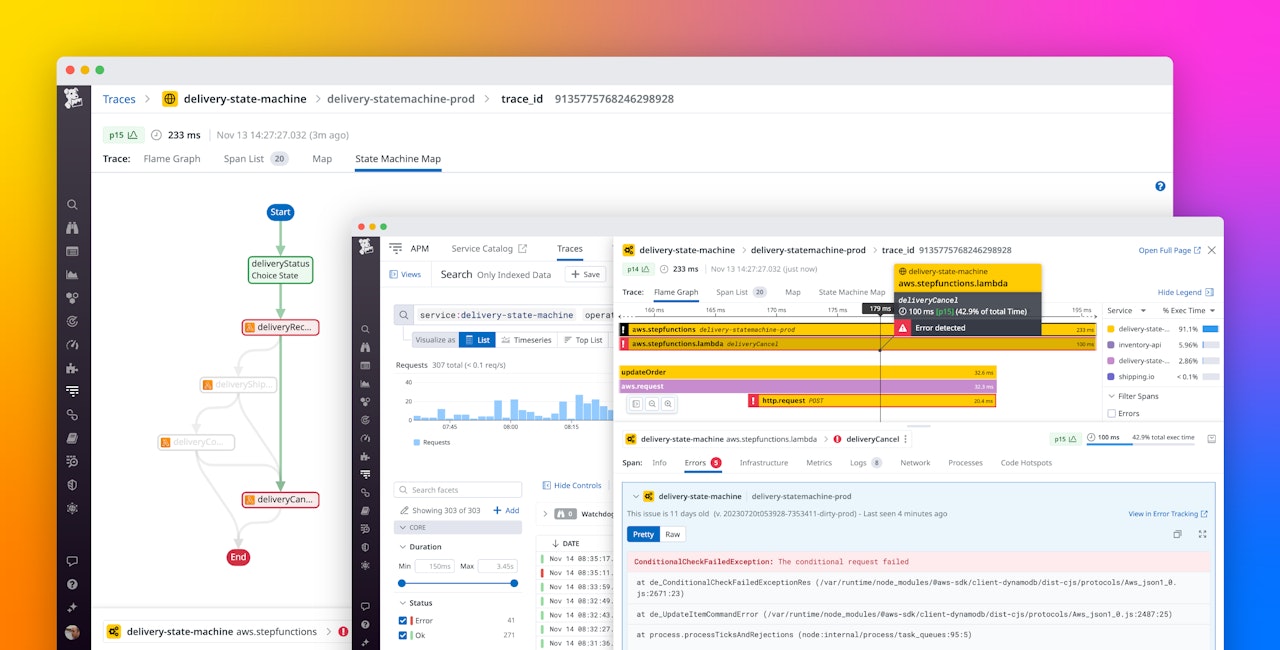Uncheck the Error status checkbox

pos(403,621)
